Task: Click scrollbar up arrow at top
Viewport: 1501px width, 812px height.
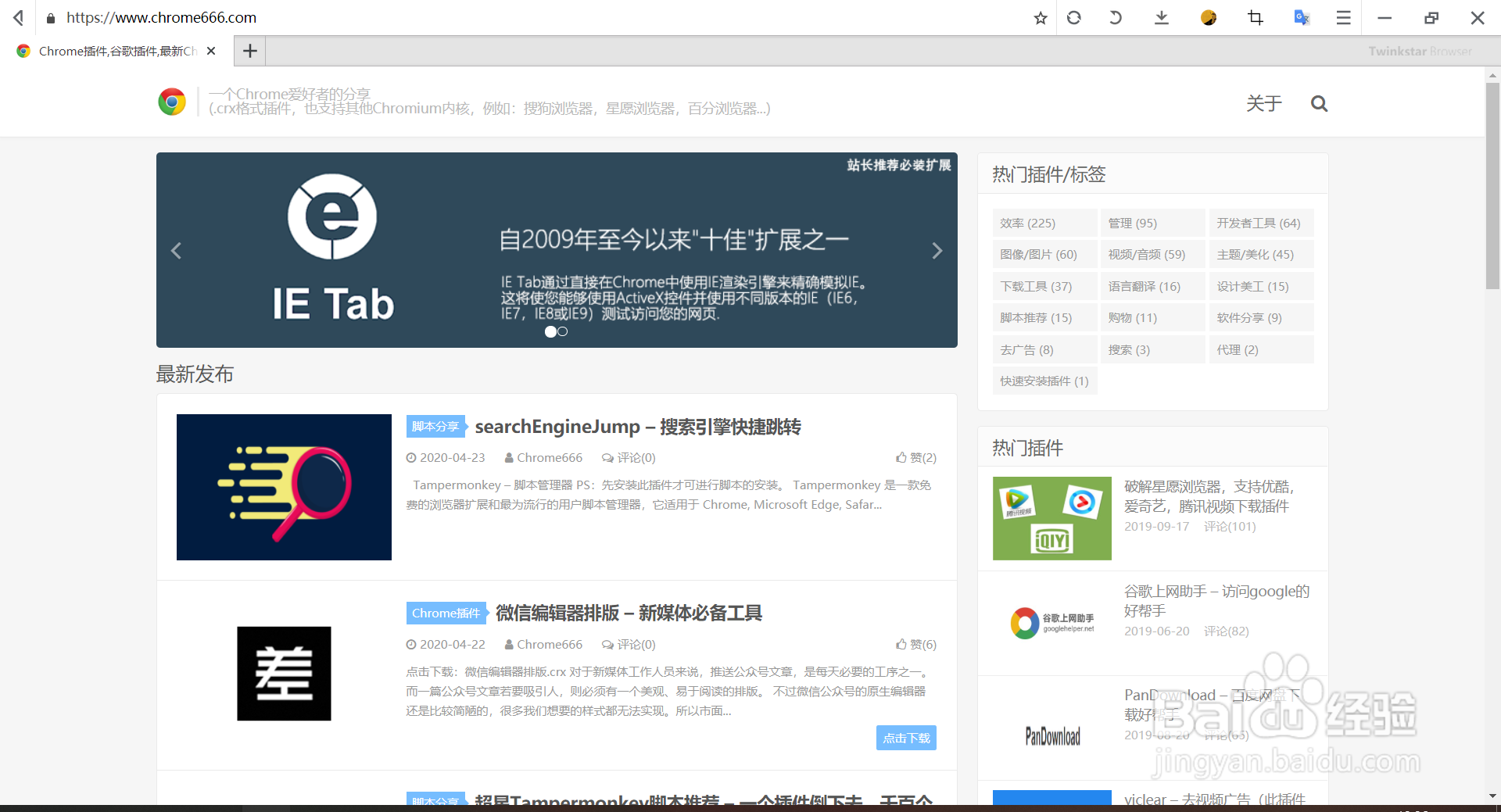Action: tap(1492, 76)
